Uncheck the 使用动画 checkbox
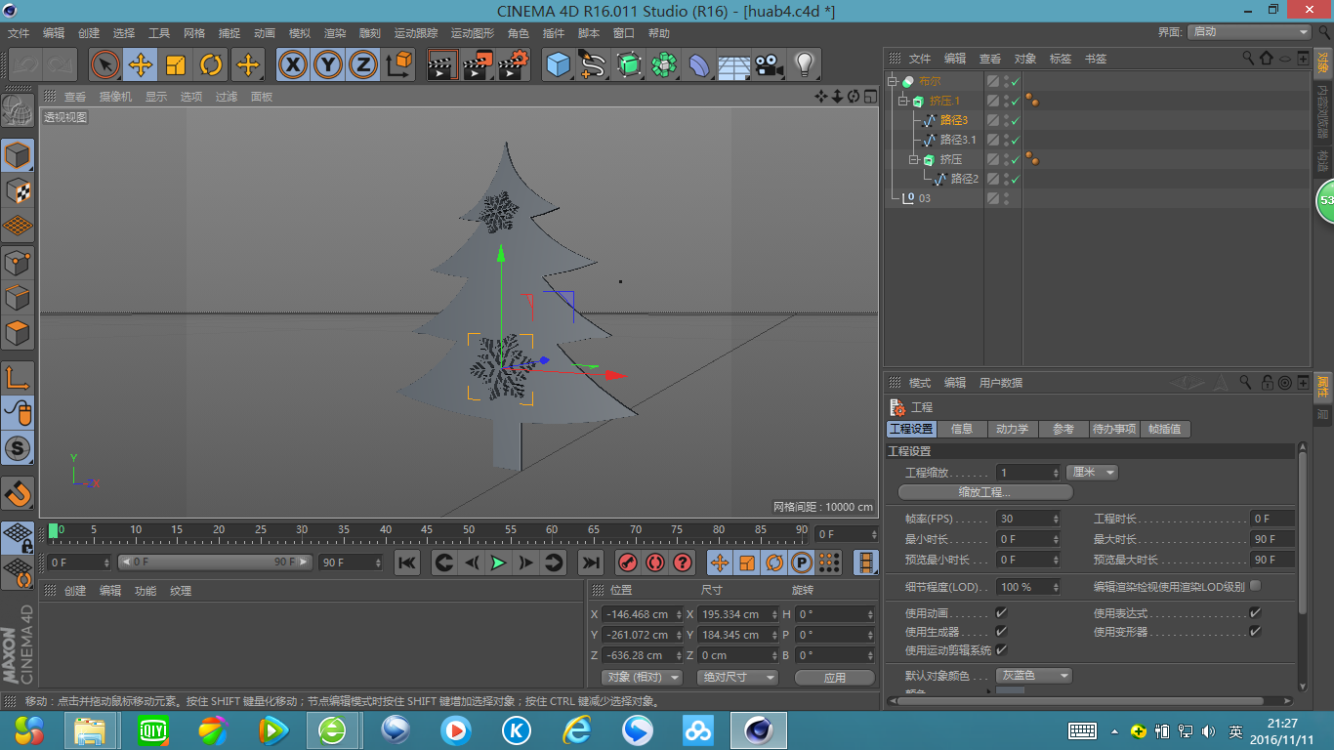This screenshot has height=750, width=1334. click(x=1001, y=613)
